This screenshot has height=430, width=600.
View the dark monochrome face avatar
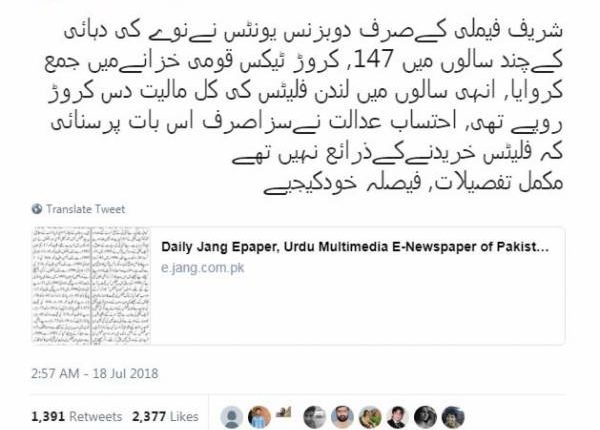(x=425, y=417)
